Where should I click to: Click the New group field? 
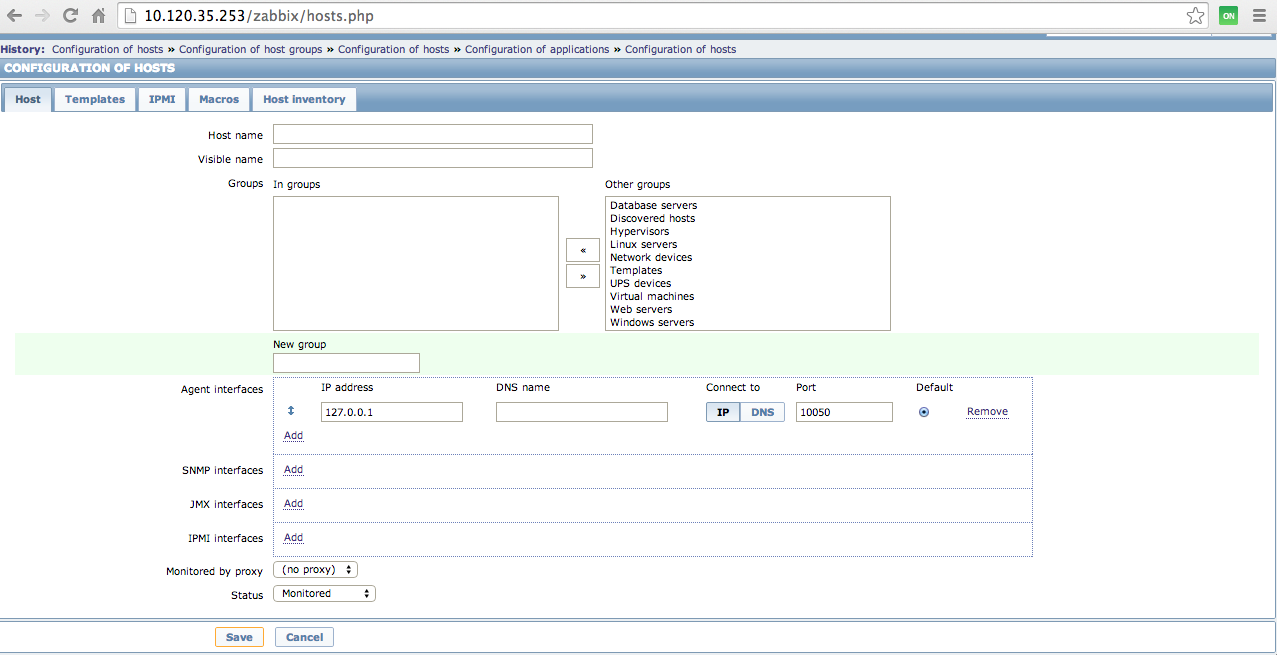(346, 363)
